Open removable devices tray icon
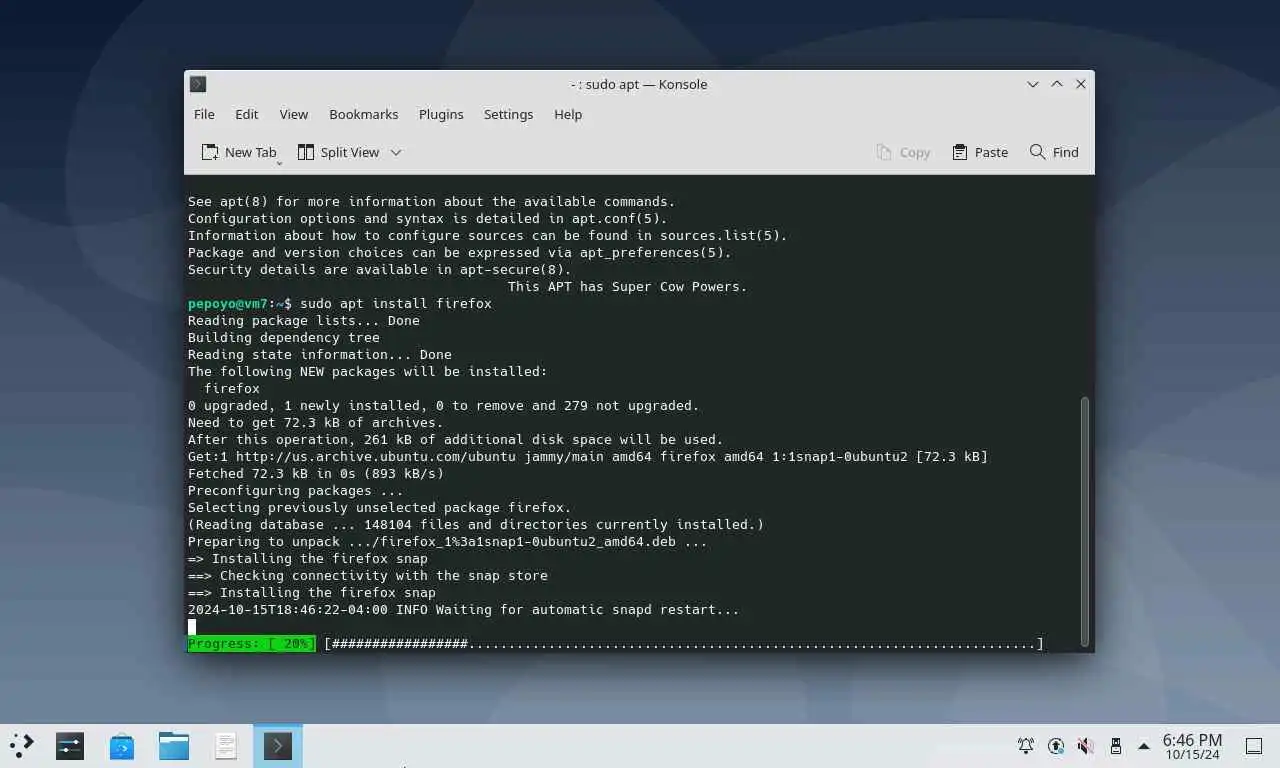The image size is (1280, 768). tap(1116, 746)
